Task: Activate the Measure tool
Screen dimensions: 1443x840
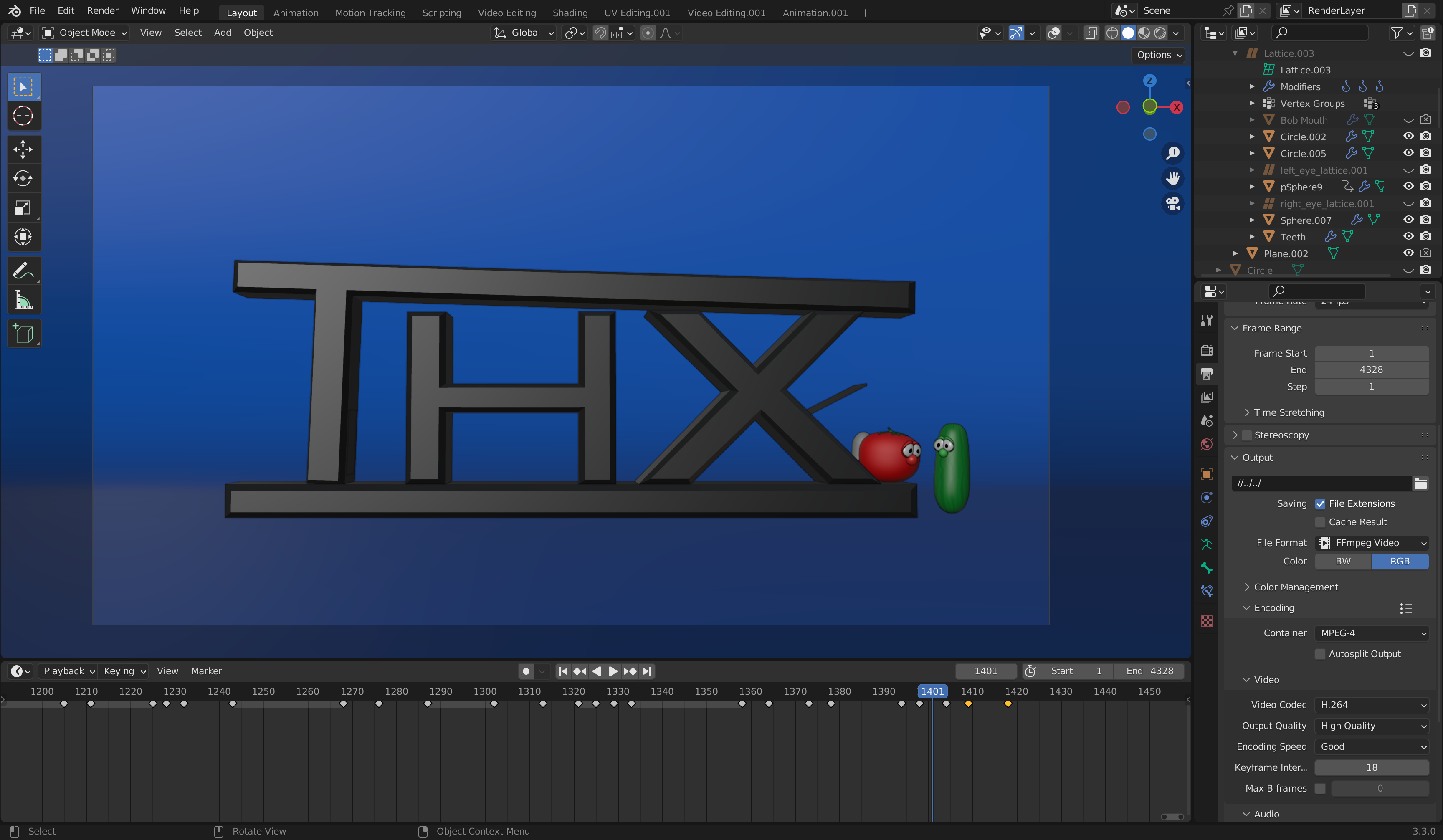Action: coord(23,300)
